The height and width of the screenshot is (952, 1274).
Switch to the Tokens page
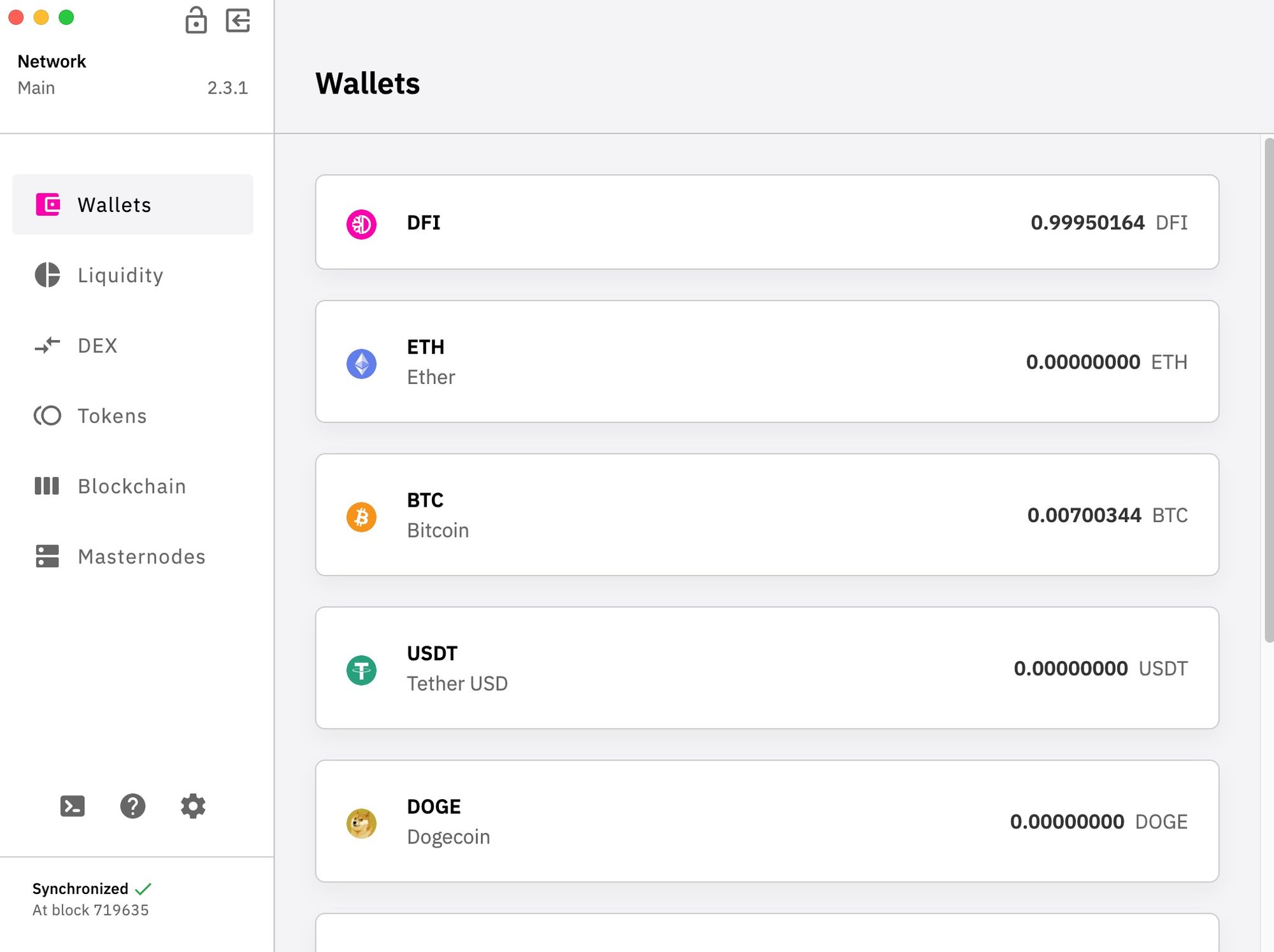coord(112,416)
